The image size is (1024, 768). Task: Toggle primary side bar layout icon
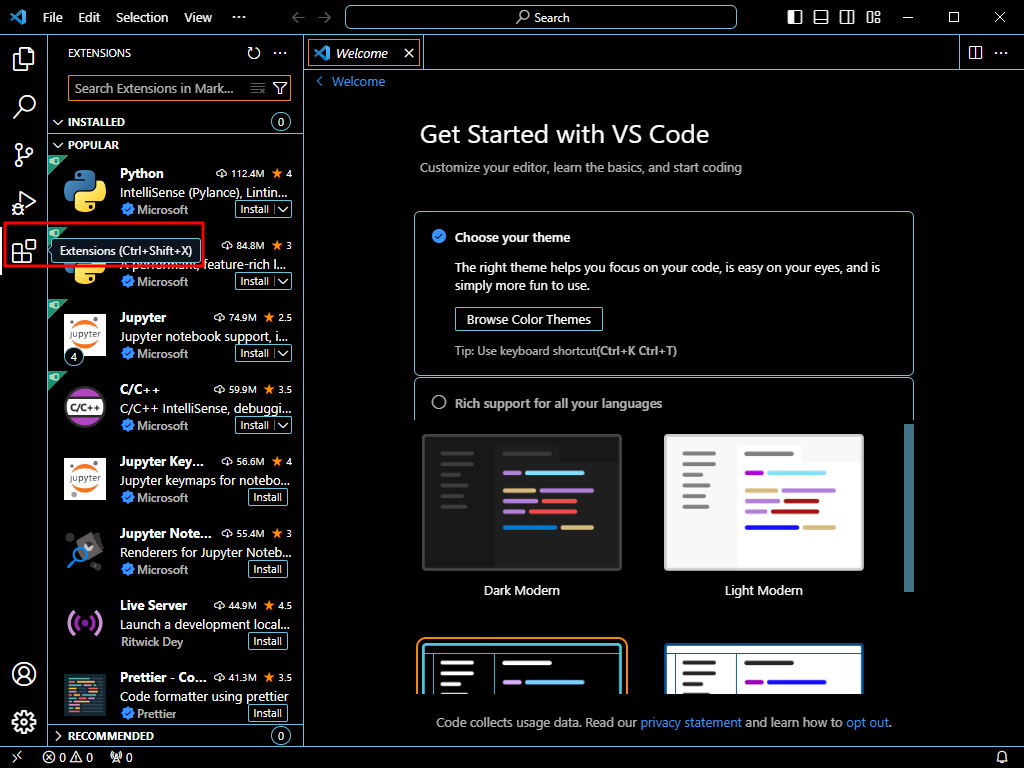coord(795,18)
